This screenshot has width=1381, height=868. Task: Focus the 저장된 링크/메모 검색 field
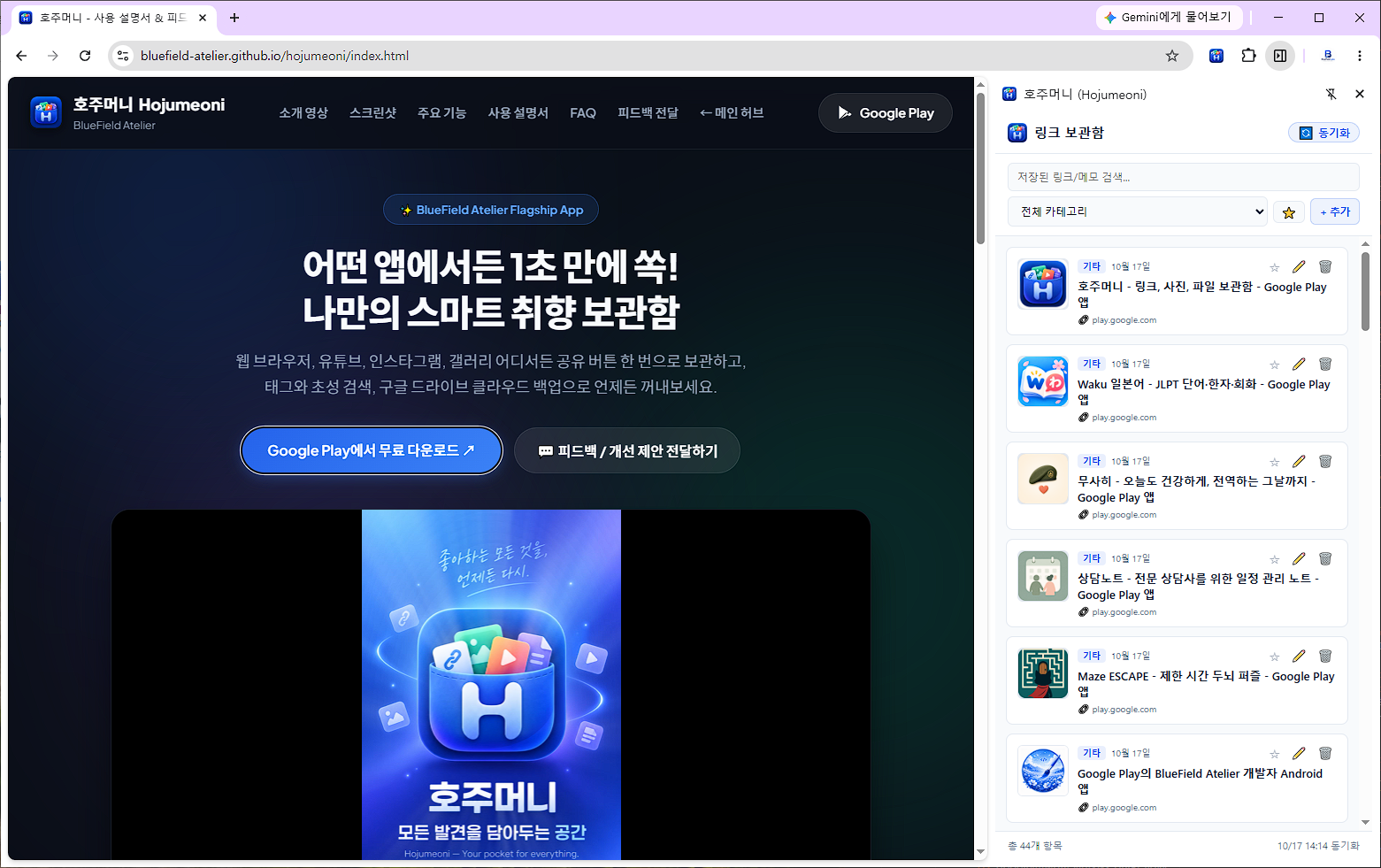coord(1183,177)
